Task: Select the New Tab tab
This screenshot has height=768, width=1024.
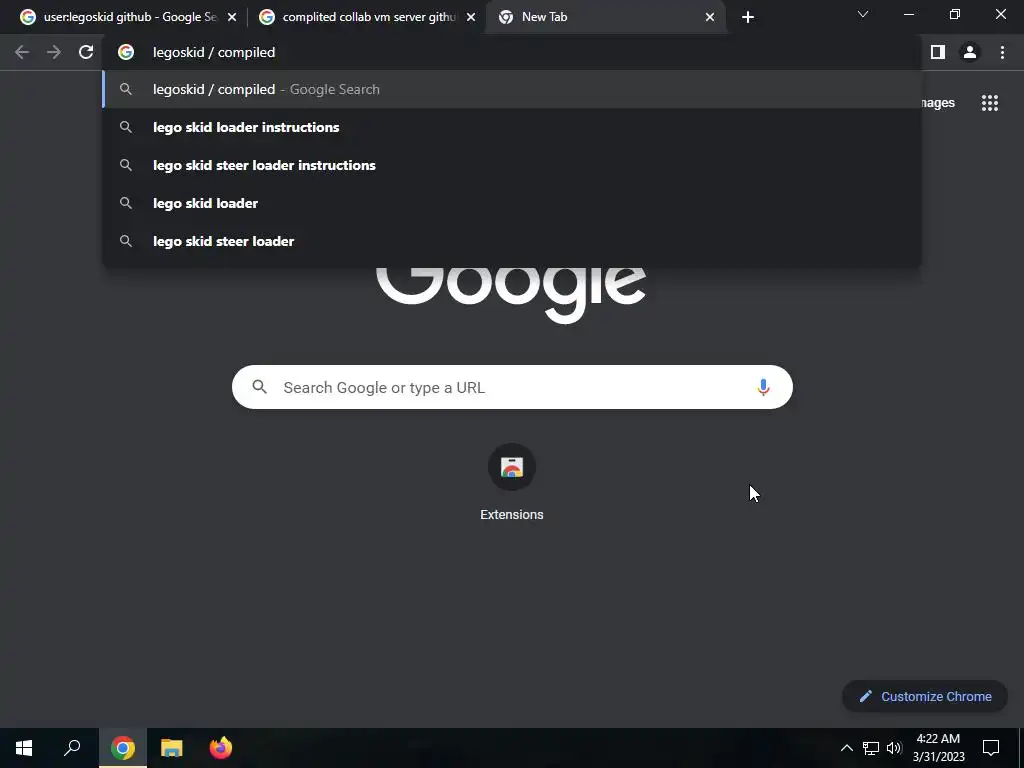Action: click(604, 17)
